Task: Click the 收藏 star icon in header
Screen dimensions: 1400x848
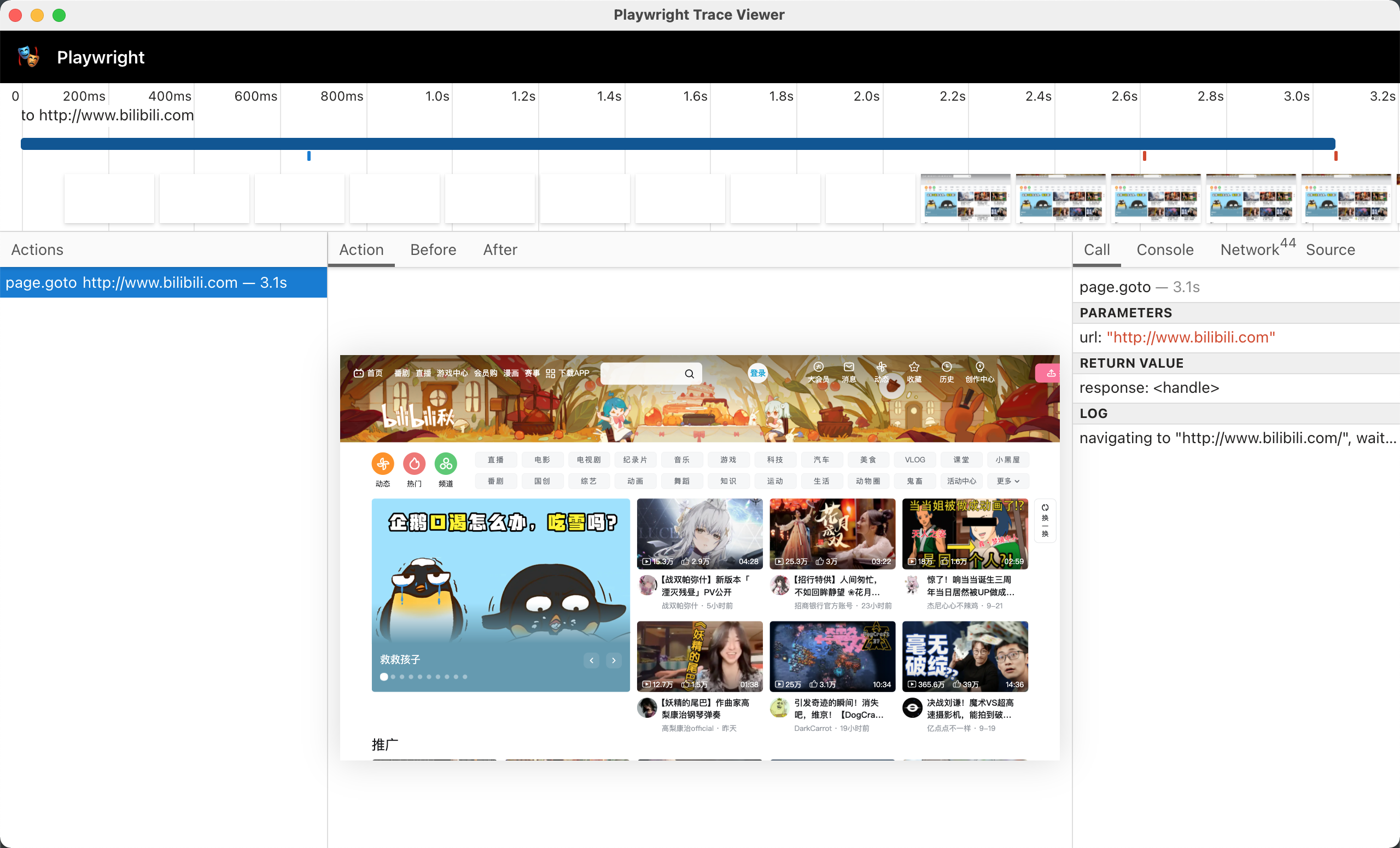Action: (x=914, y=367)
